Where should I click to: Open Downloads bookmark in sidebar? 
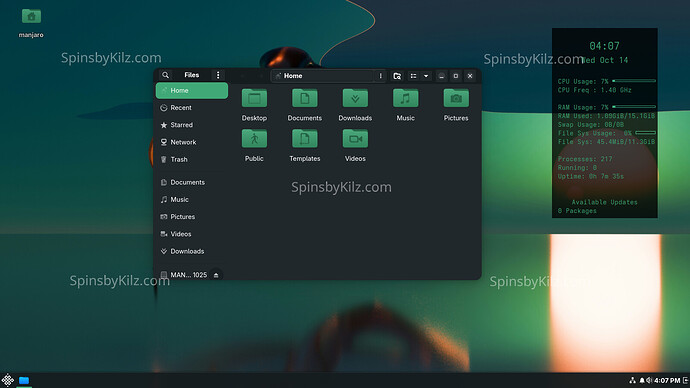coord(192,251)
